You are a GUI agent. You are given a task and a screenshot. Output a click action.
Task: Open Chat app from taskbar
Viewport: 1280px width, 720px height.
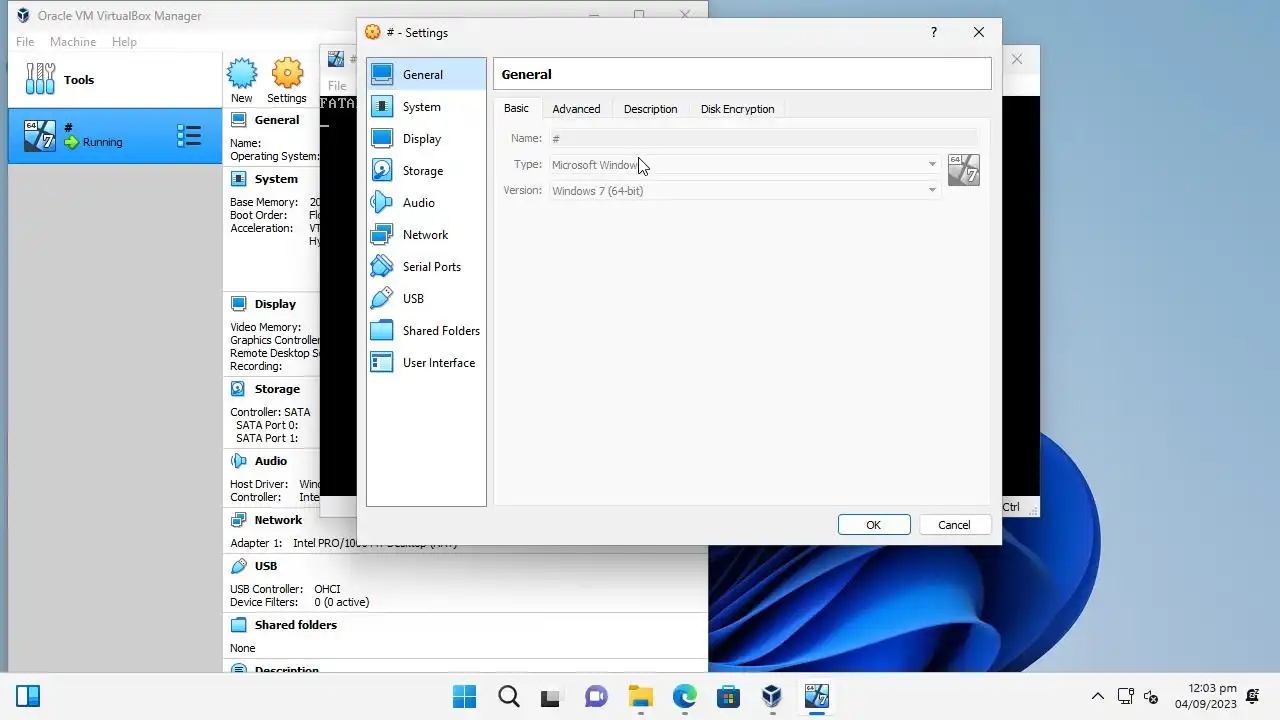click(596, 696)
